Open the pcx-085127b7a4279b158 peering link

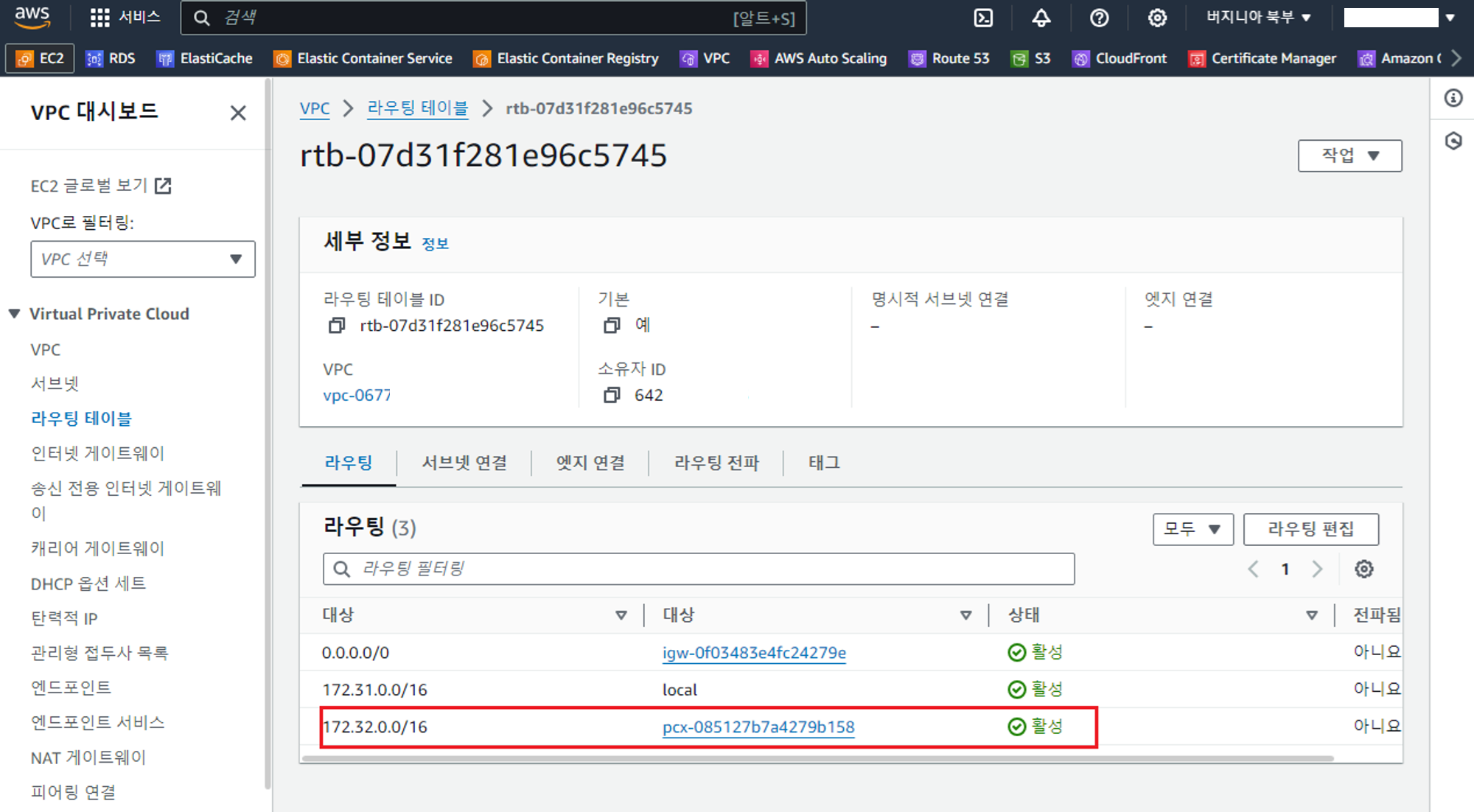click(758, 727)
